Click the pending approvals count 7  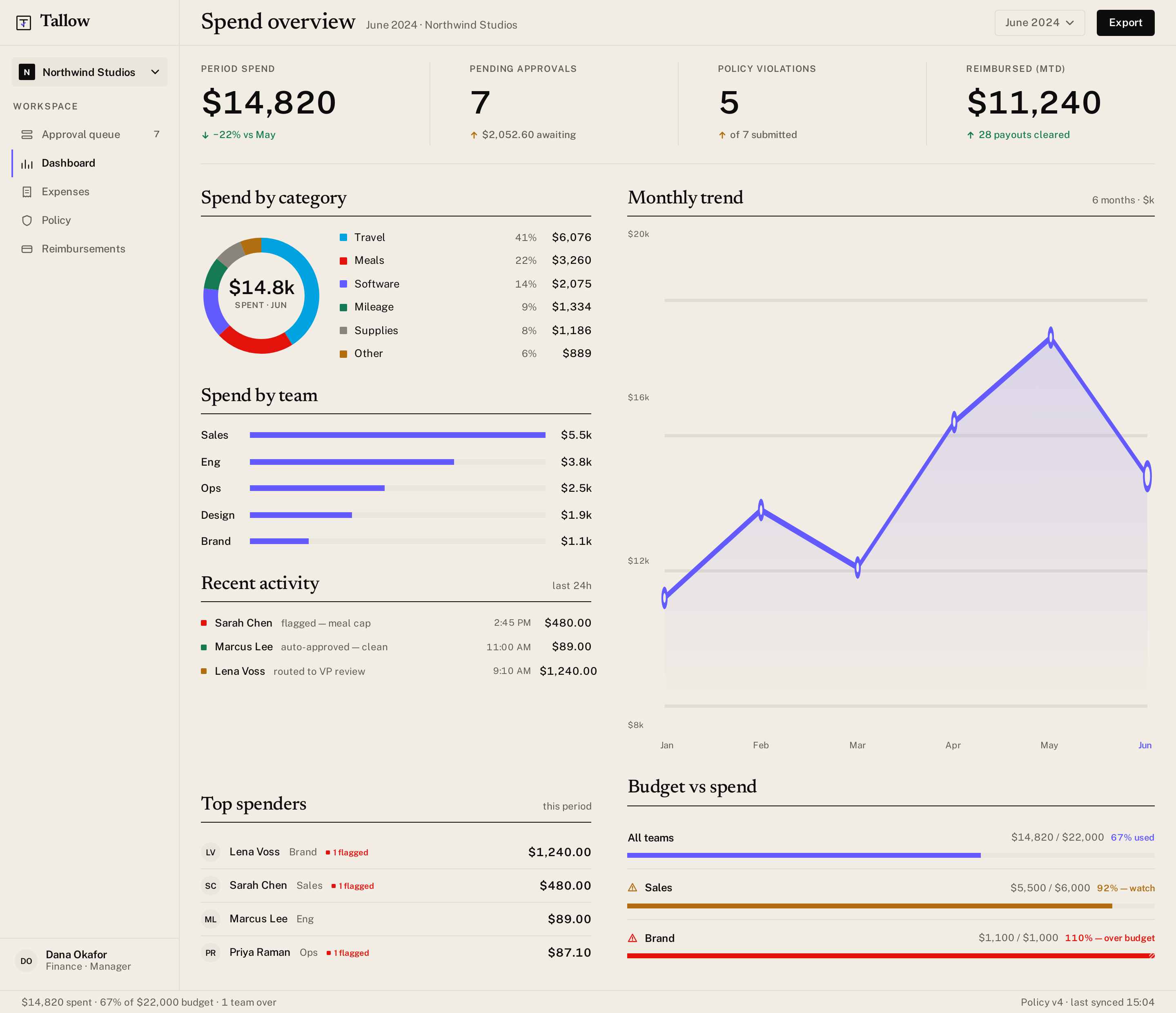tap(480, 103)
